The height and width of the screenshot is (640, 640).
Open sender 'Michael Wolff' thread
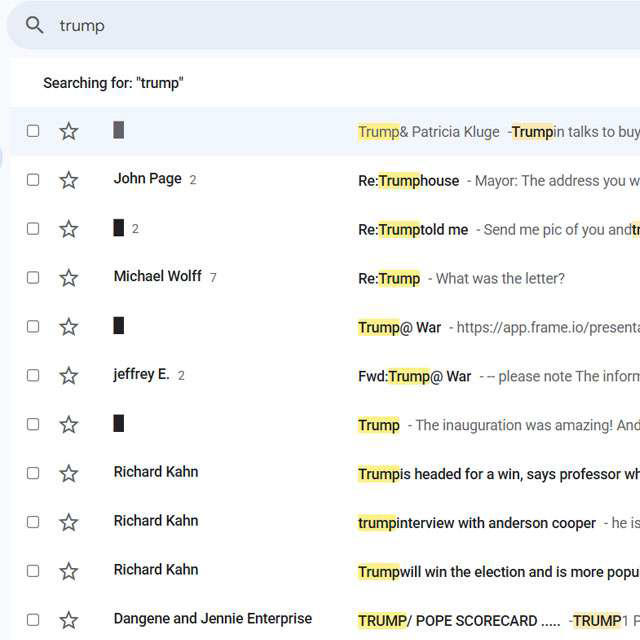tap(158, 276)
